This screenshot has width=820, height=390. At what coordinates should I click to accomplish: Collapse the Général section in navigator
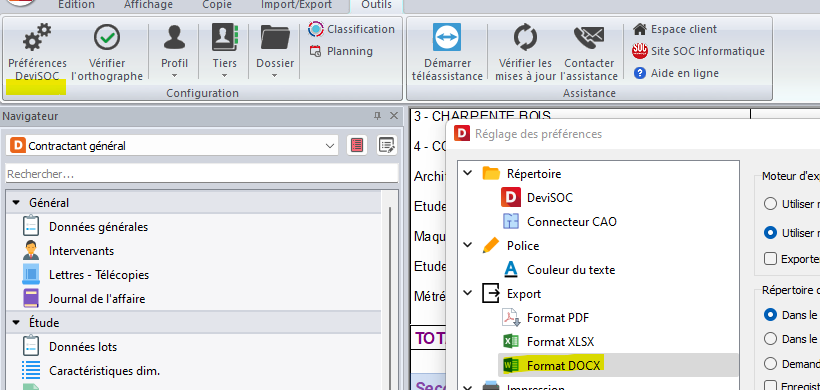click(16, 202)
